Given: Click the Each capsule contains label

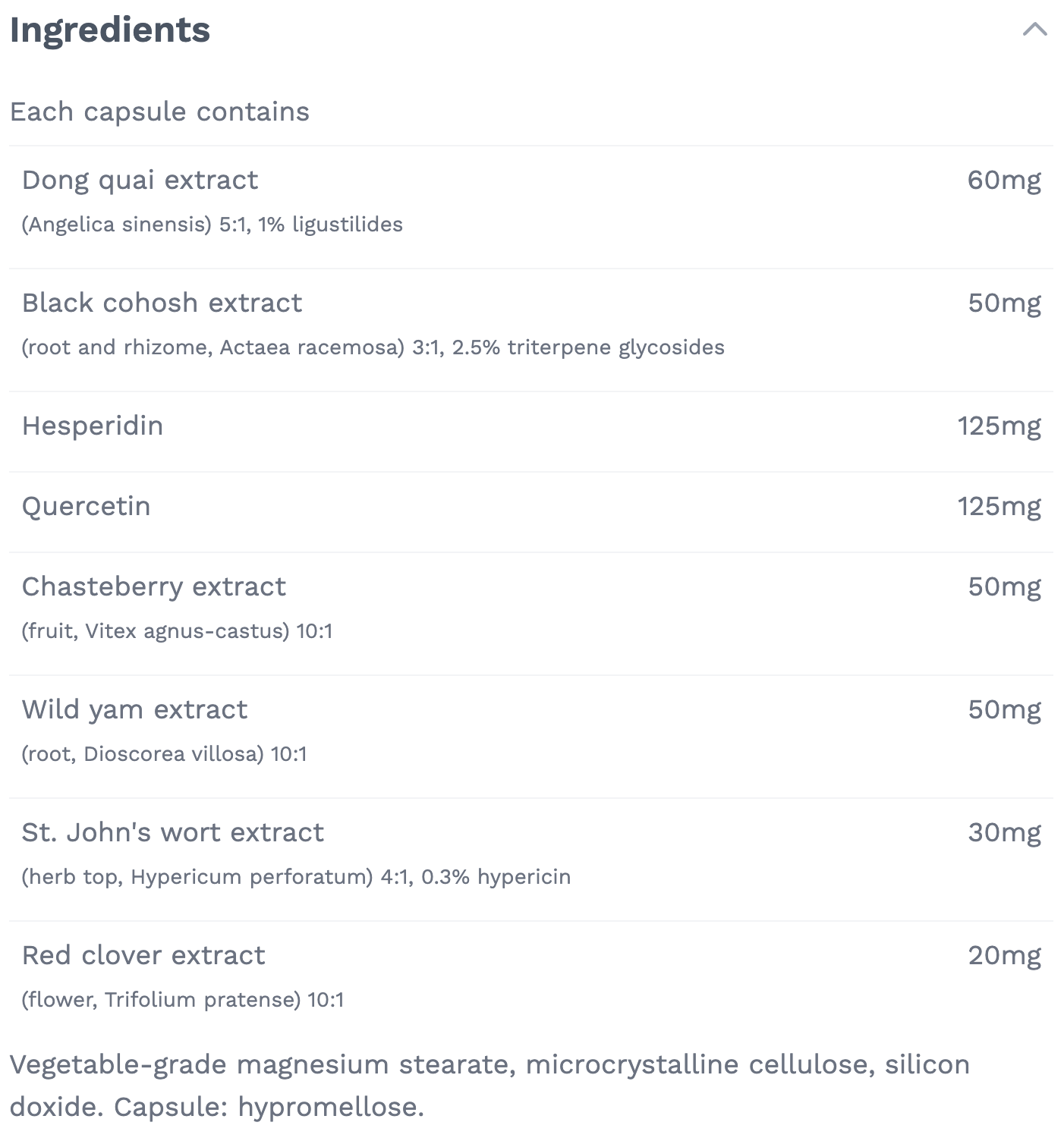Looking at the screenshot, I should (x=159, y=112).
